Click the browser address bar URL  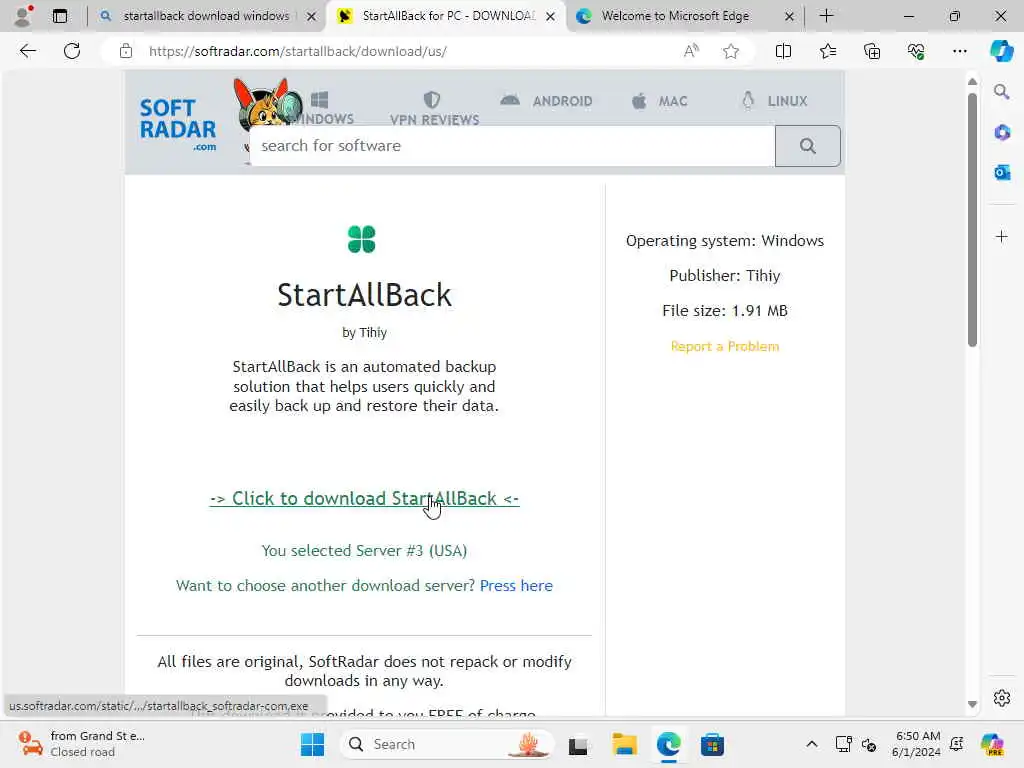(x=298, y=51)
